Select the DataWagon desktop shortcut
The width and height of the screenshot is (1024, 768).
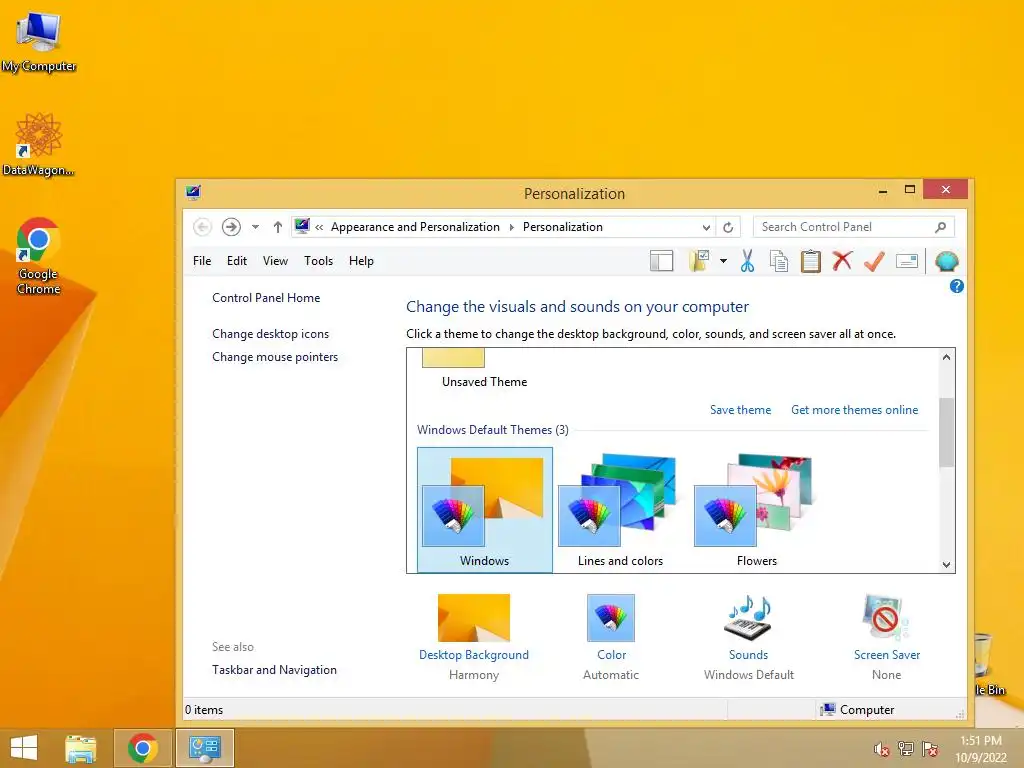click(39, 144)
